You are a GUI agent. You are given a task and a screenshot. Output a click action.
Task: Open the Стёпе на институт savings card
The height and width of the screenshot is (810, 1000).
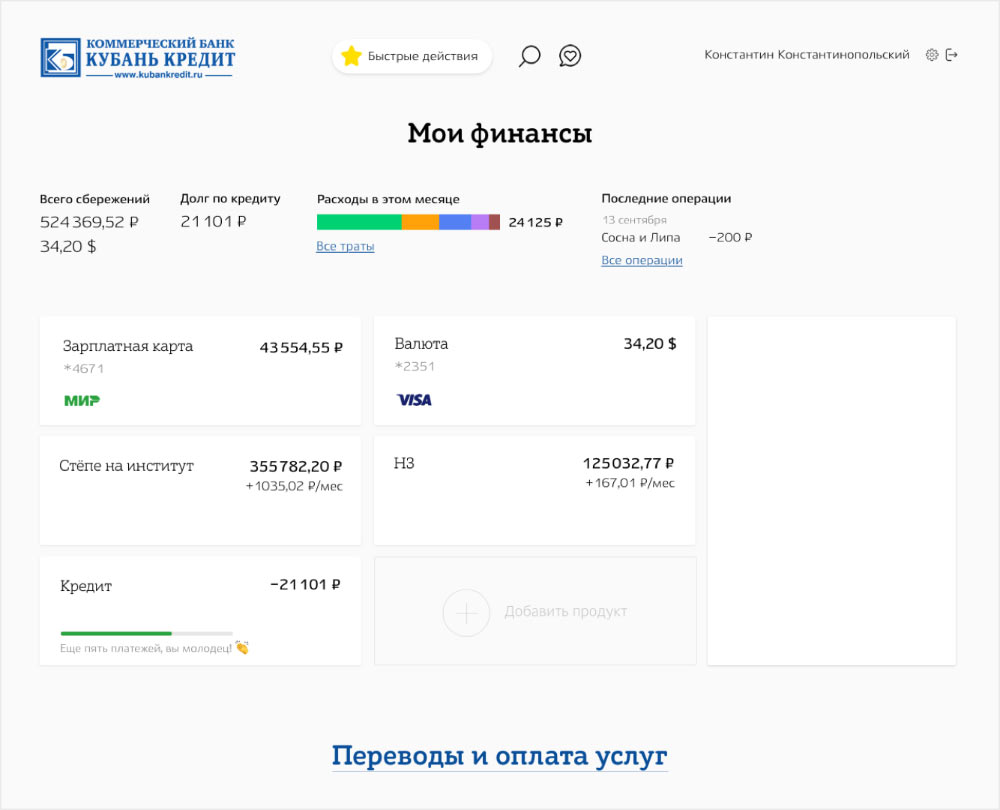pos(200,490)
